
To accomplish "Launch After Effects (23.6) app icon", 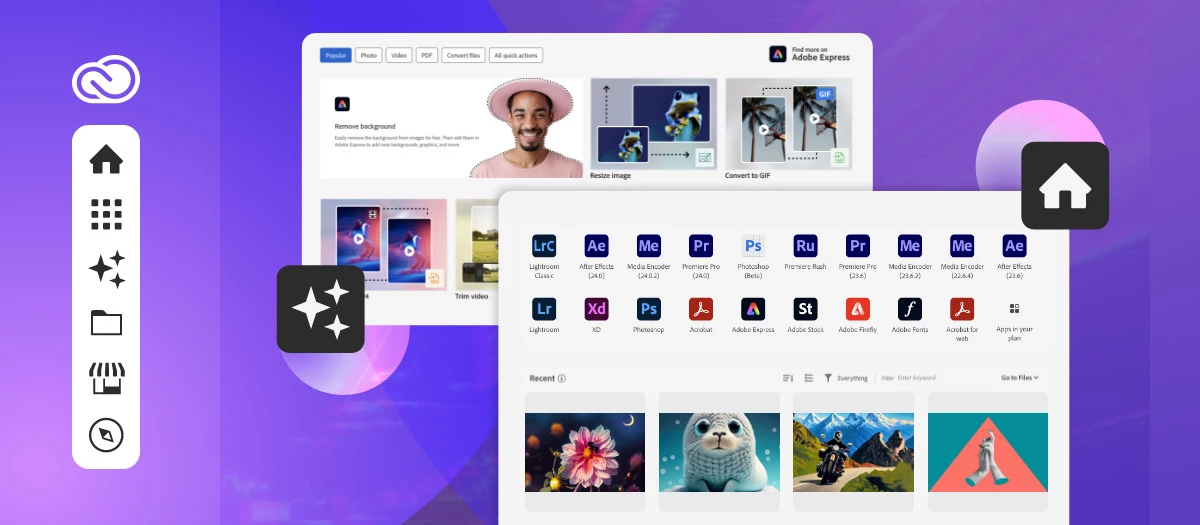I will 1014,246.
